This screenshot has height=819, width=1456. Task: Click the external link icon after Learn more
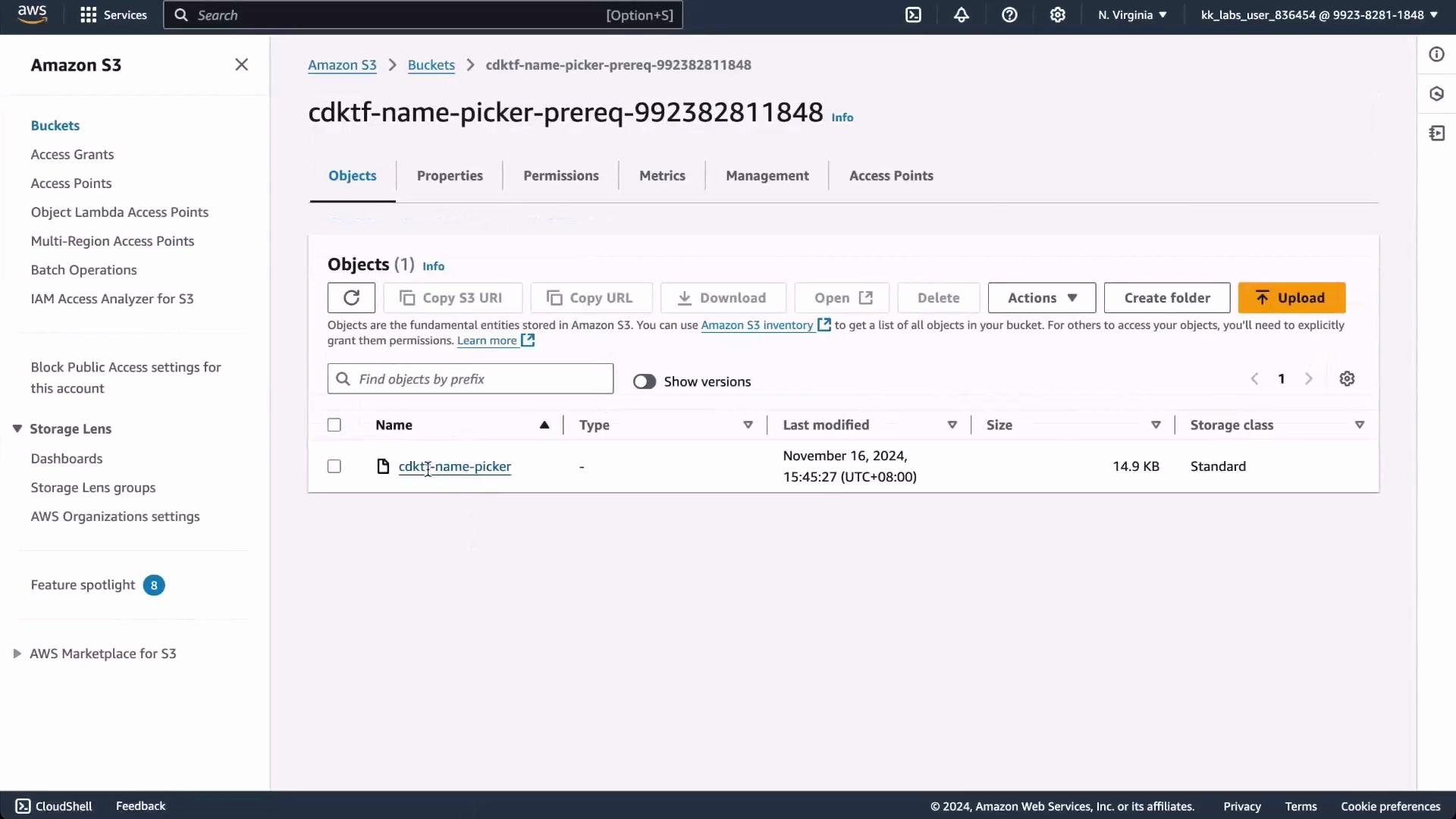[528, 341]
